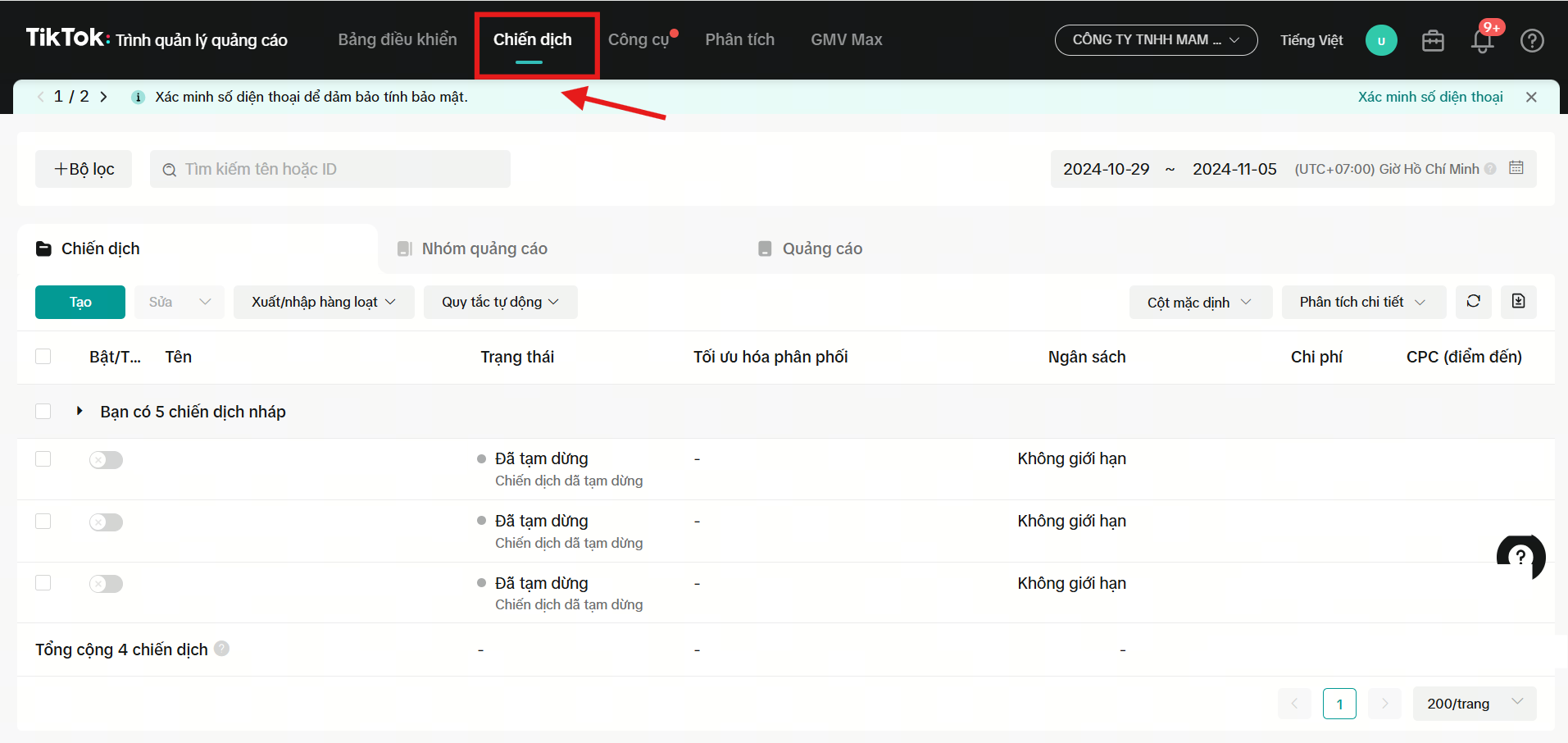Open the business center briefcase icon
The width and height of the screenshot is (1568, 743).
1433,40
